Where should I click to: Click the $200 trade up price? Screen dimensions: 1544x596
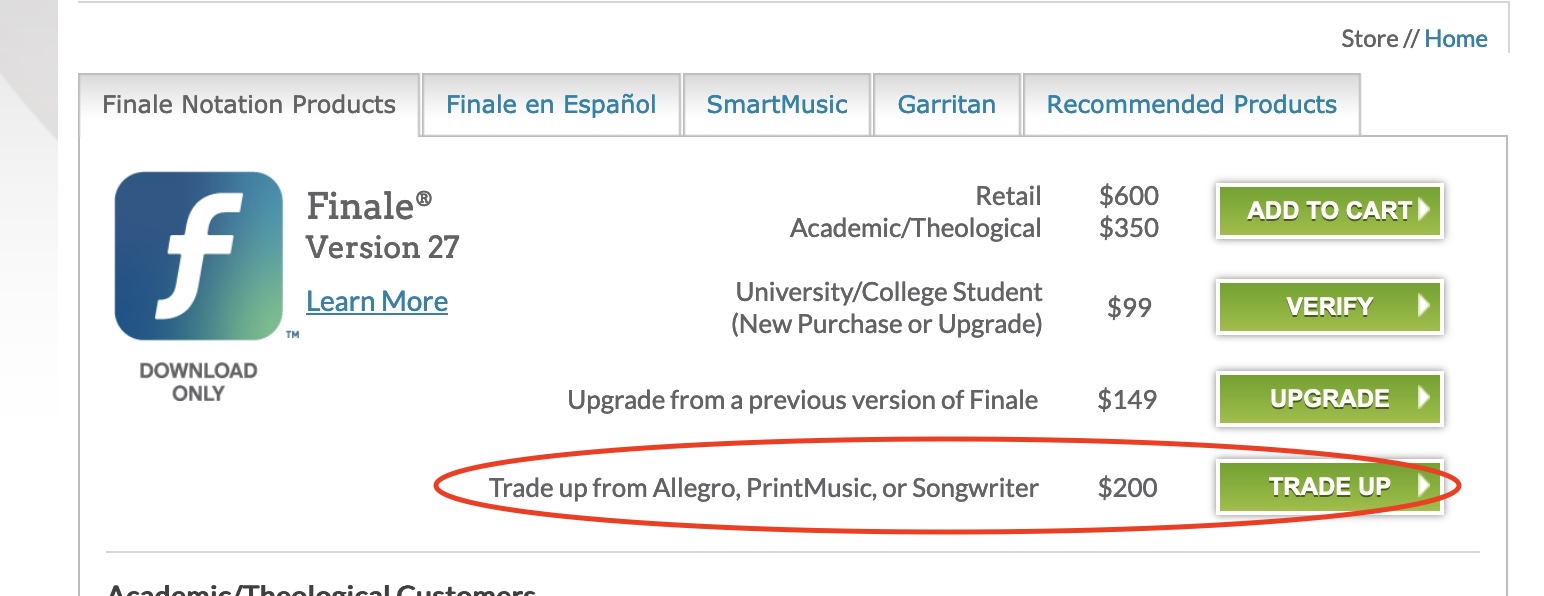coord(1127,488)
